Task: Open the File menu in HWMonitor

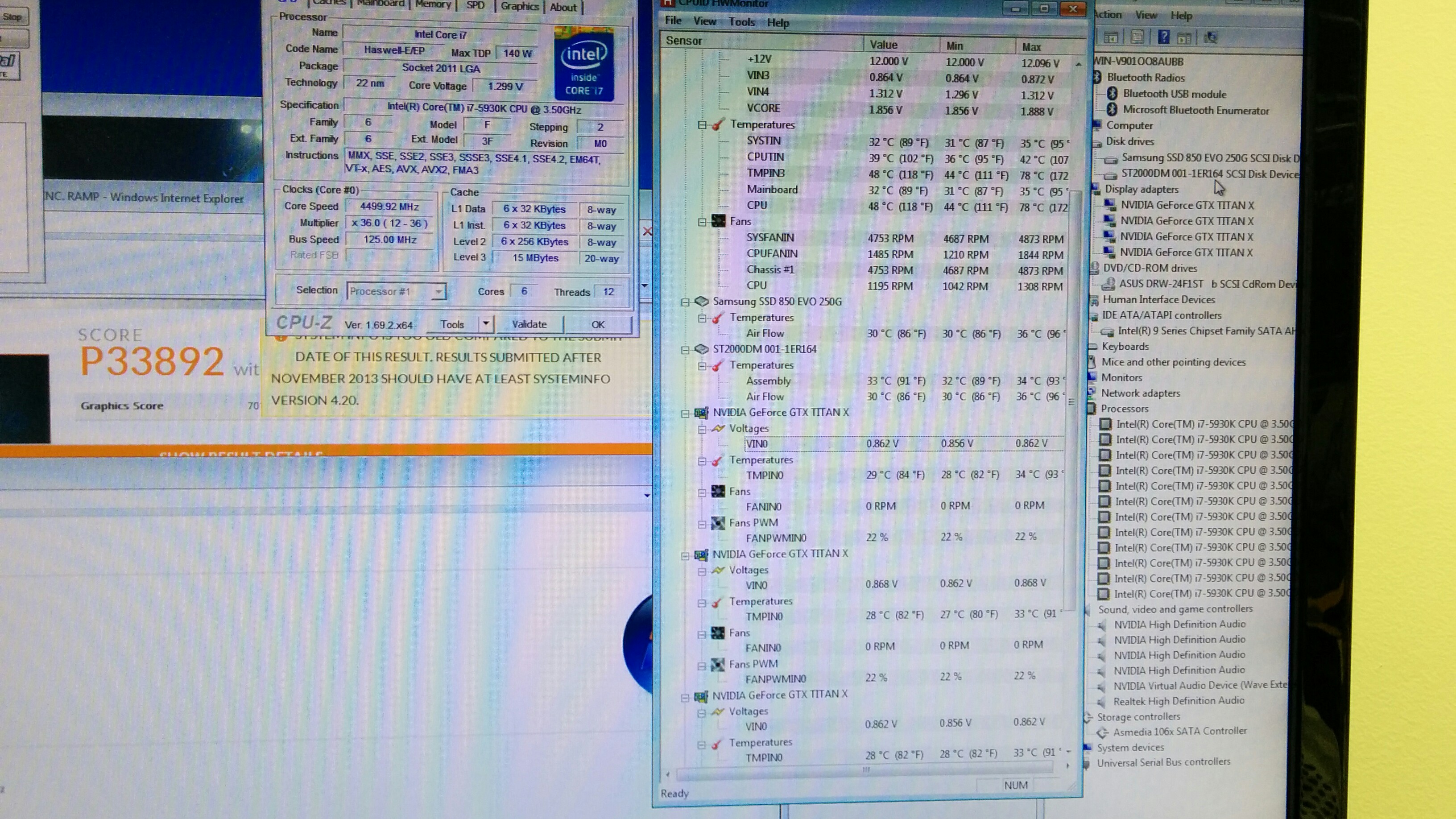Action: [x=673, y=21]
